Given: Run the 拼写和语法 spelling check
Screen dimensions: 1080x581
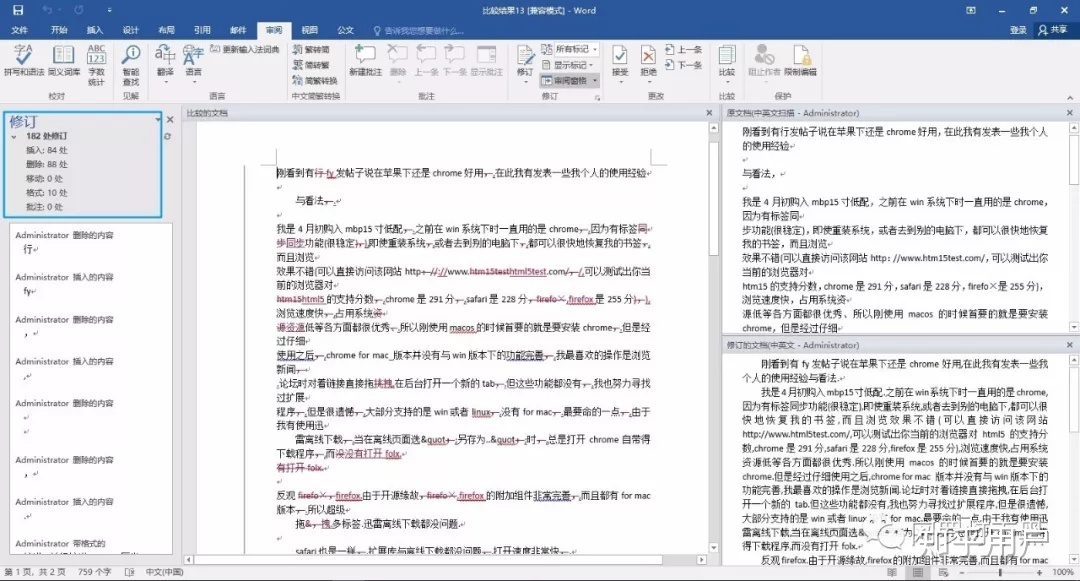Looking at the screenshot, I should (x=23, y=59).
